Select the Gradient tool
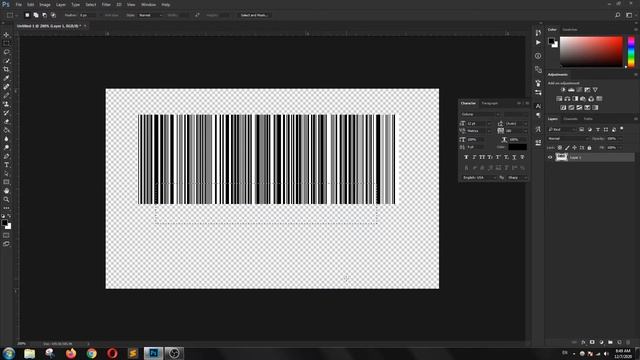Viewport: 640px width, 360px height. (6, 130)
